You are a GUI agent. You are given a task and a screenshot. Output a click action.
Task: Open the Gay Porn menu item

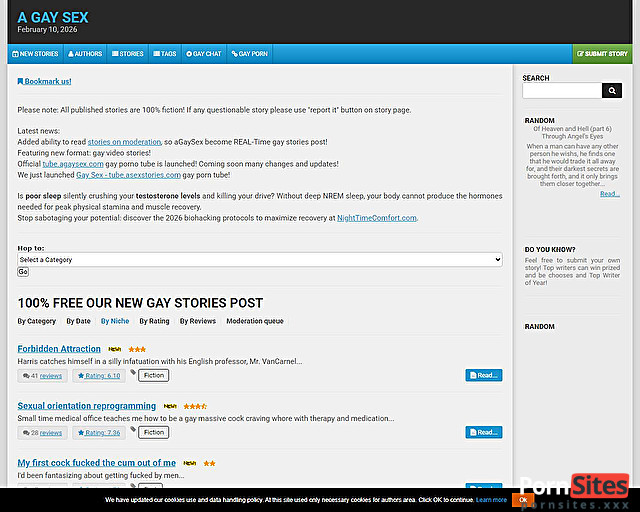click(249, 54)
